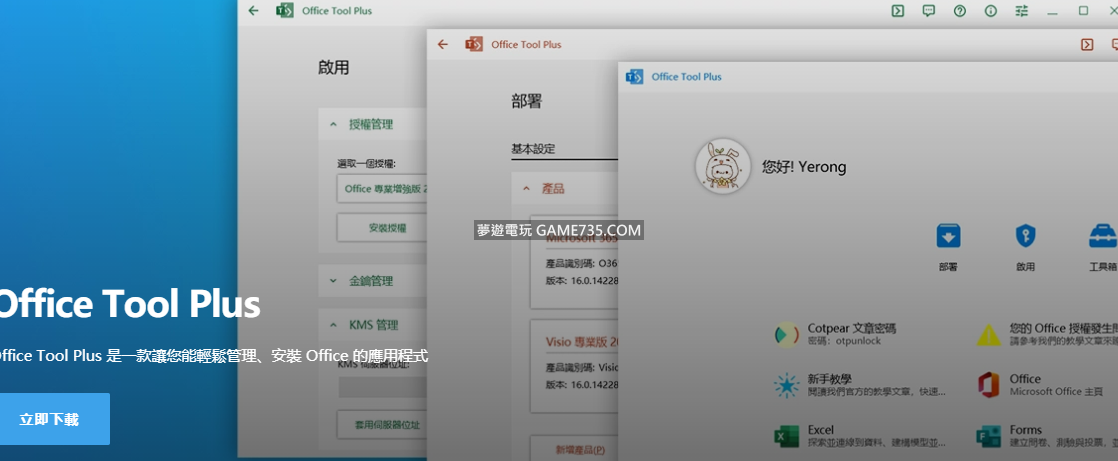This screenshot has height=461, width=1118.
Task: Click the KMS server address input field
Action: pyautogui.click(x=383, y=387)
